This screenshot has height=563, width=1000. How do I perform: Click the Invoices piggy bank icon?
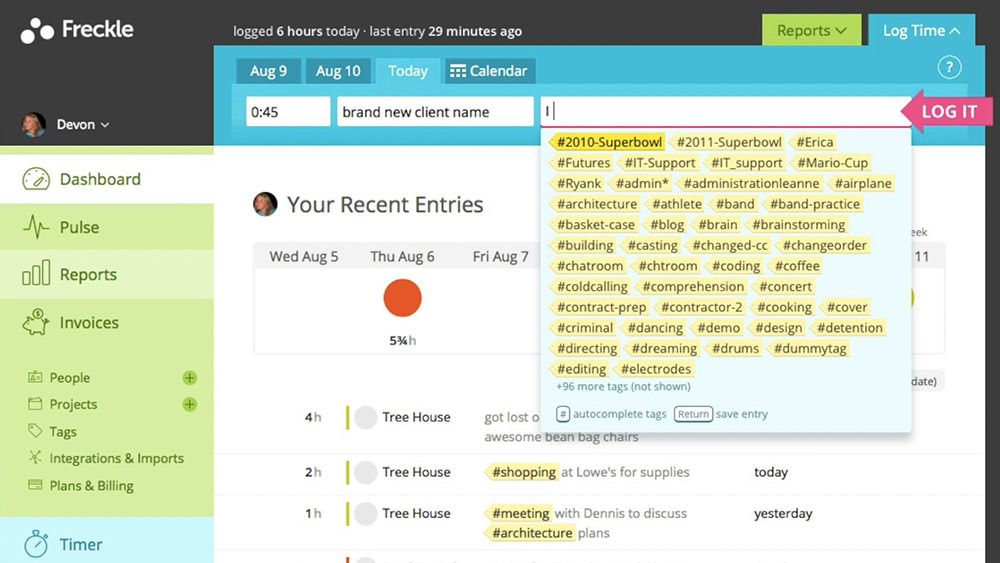(x=36, y=322)
